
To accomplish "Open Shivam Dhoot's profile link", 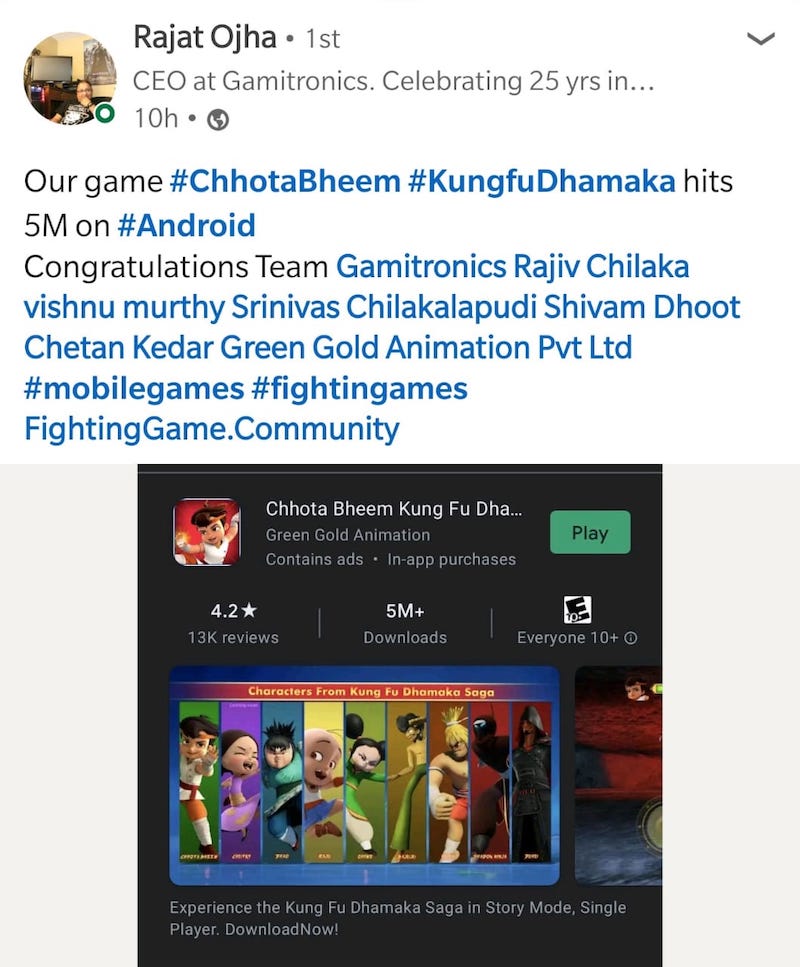I will 641,307.
